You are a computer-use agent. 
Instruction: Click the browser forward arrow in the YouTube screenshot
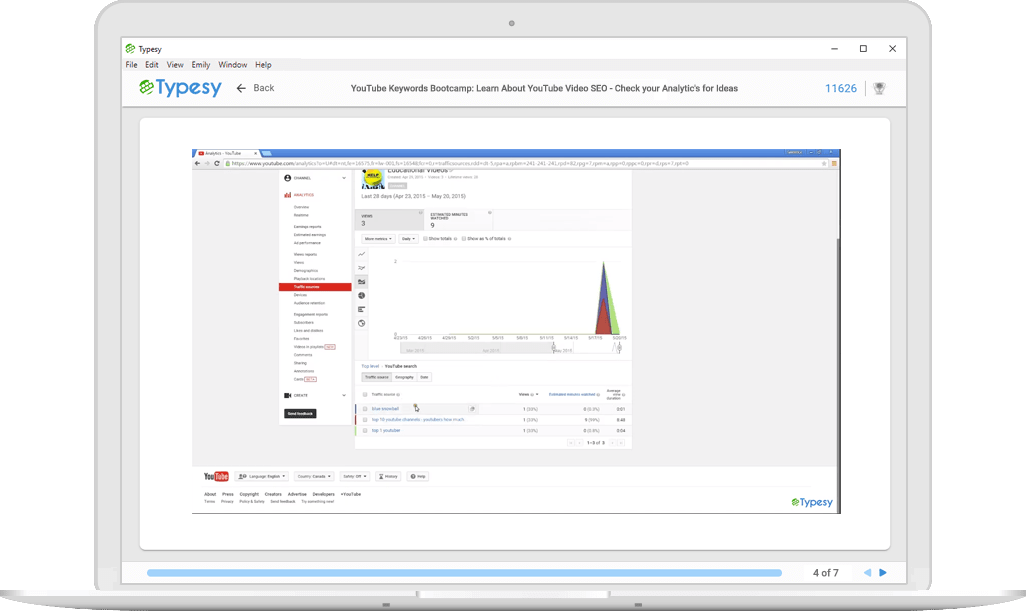207,164
